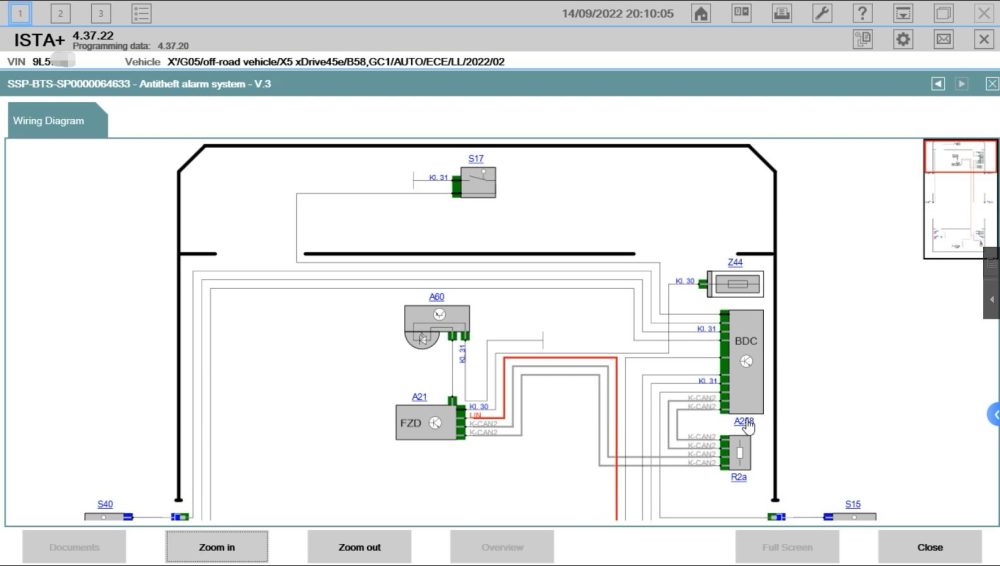Click the Zoom in button
This screenshot has width=1000, height=566.
tap(217, 547)
